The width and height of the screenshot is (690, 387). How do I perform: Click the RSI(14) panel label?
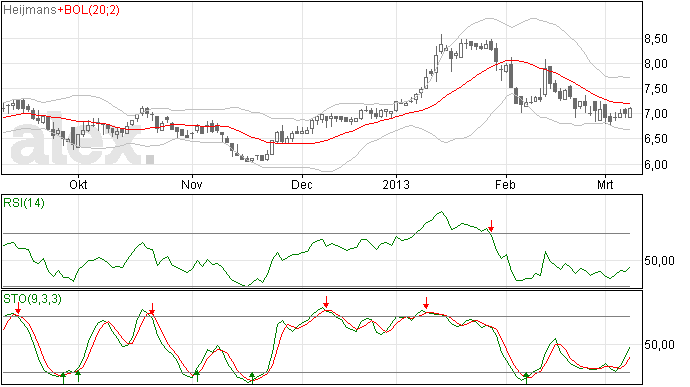(x=24, y=203)
